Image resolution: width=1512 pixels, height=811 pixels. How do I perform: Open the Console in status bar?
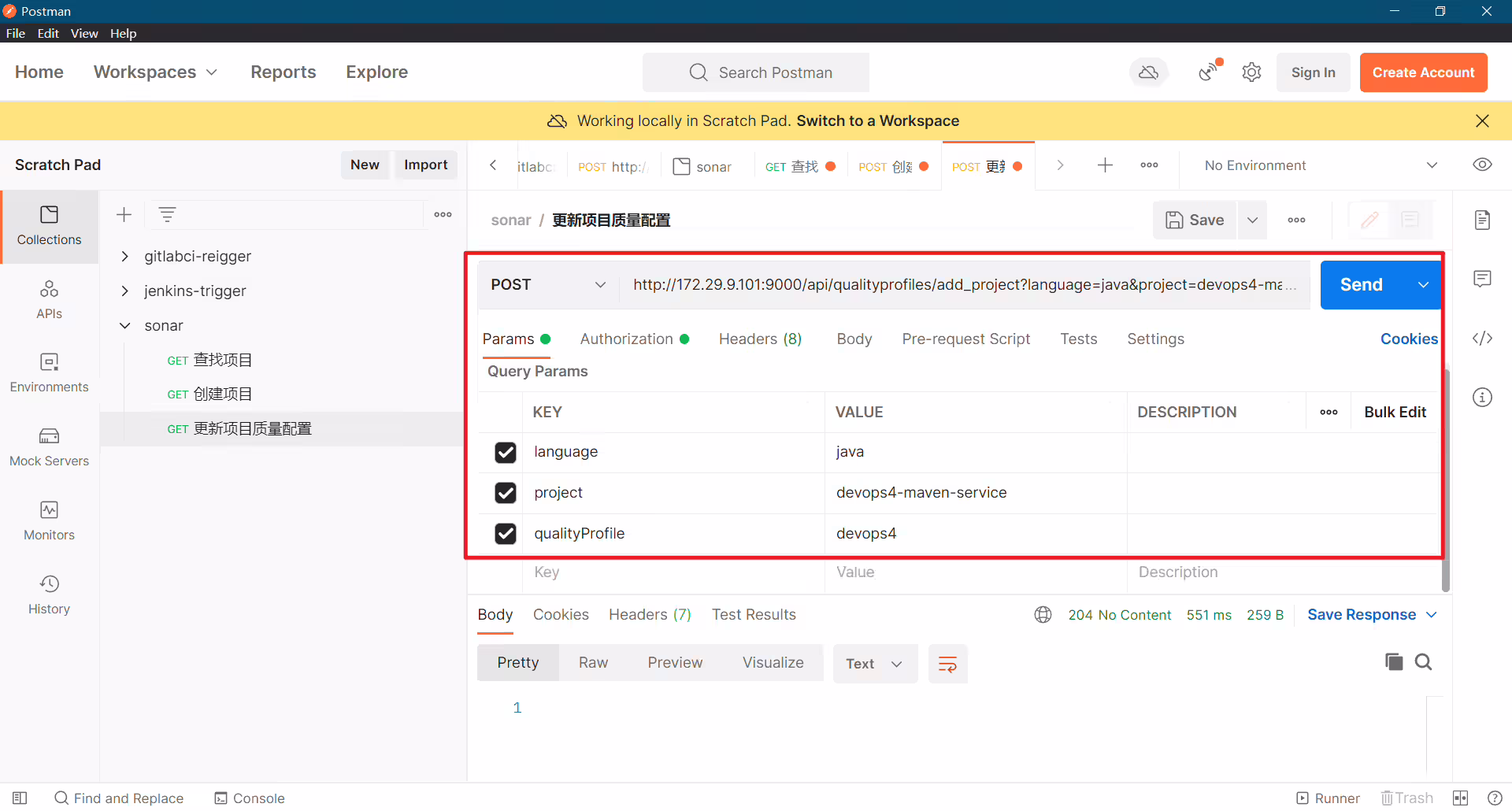(250, 798)
